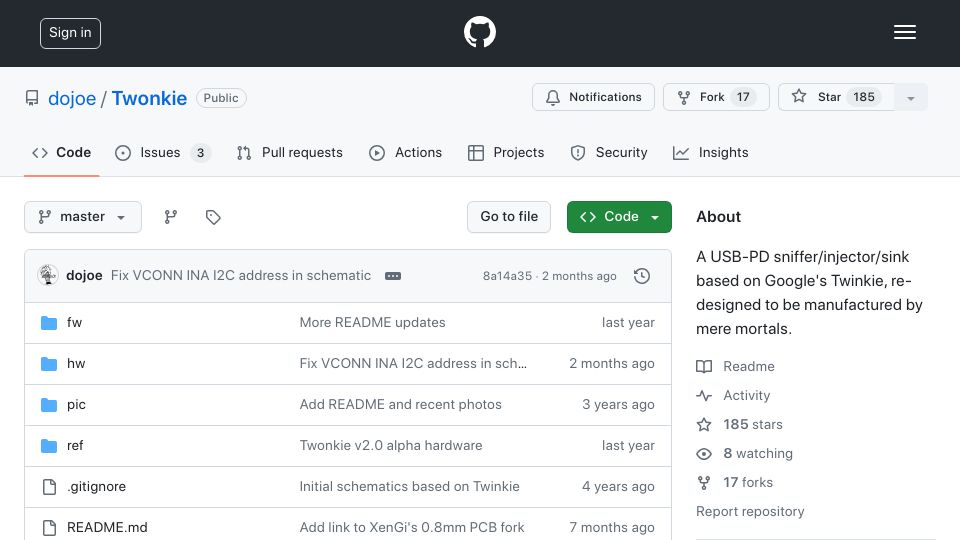Fork the repository with Fork button
The image size is (960, 540).
pyautogui.click(x=716, y=97)
